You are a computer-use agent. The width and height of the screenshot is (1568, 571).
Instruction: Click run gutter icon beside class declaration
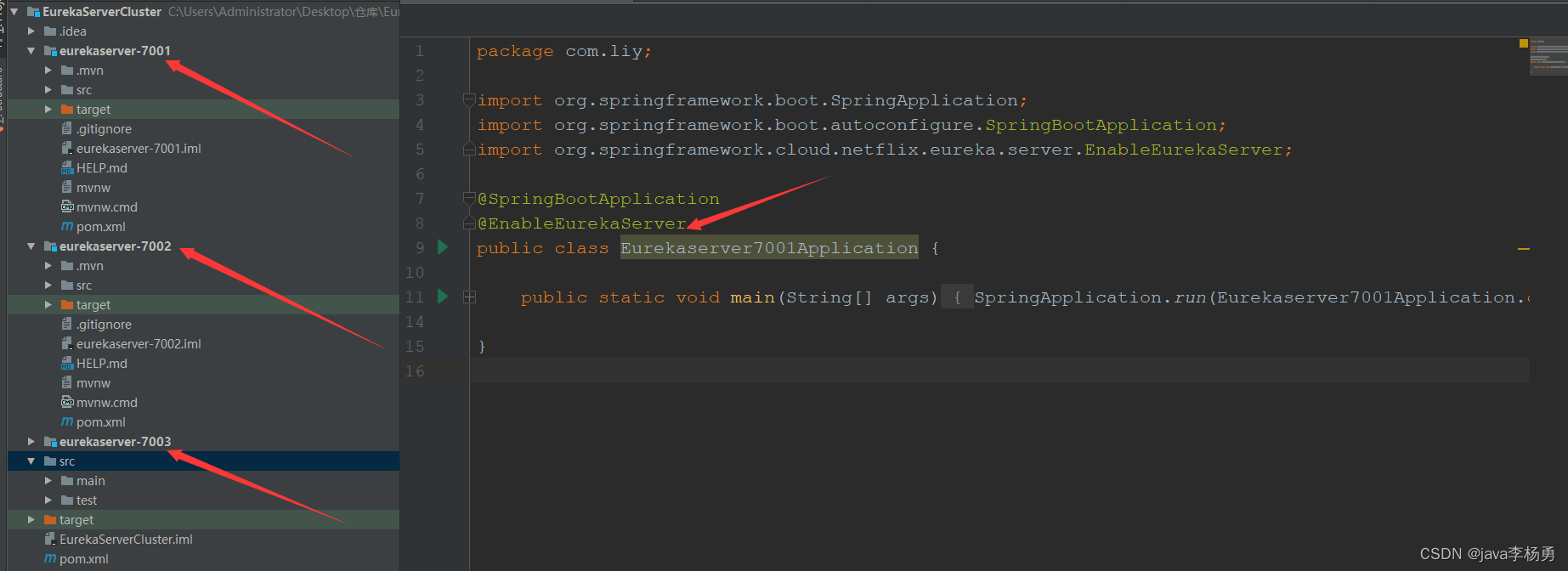[443, 247]
